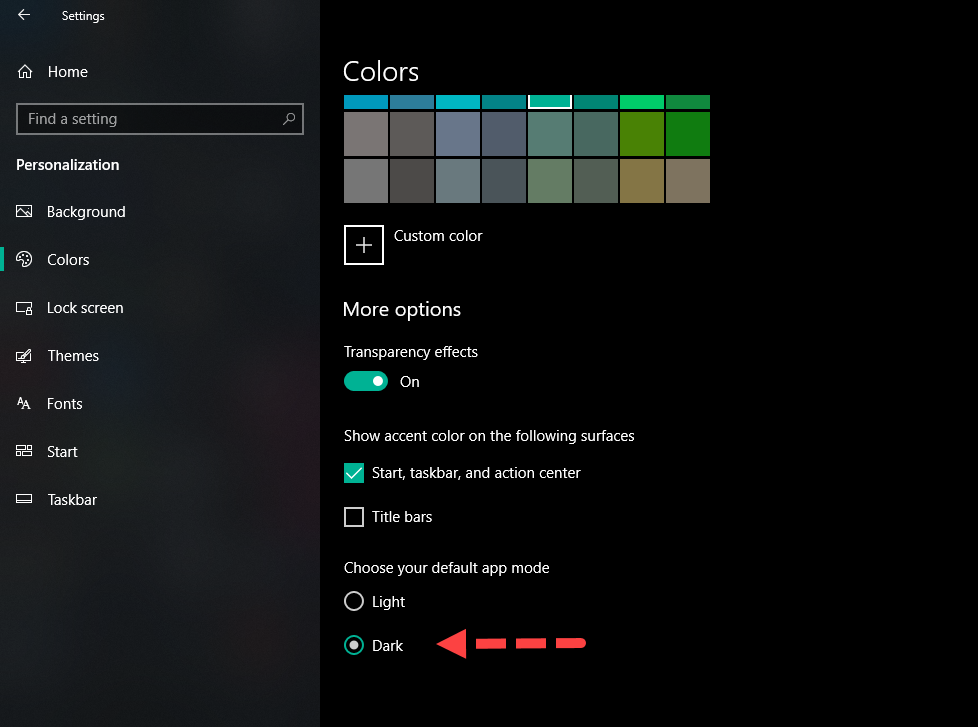The width and height of the screenshot is (978, 727).
Task: Open the Fonts settings page
Action: [65, 404]
